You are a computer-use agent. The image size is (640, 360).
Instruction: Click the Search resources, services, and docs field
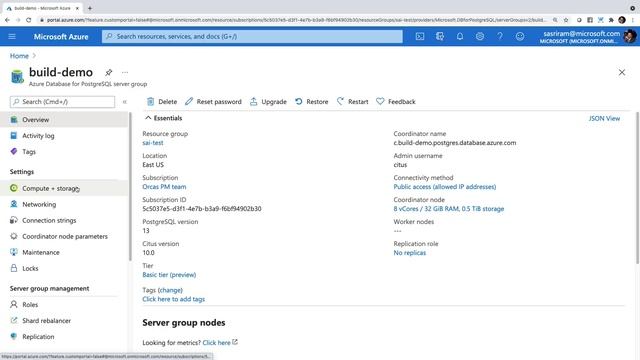(252, 36)
